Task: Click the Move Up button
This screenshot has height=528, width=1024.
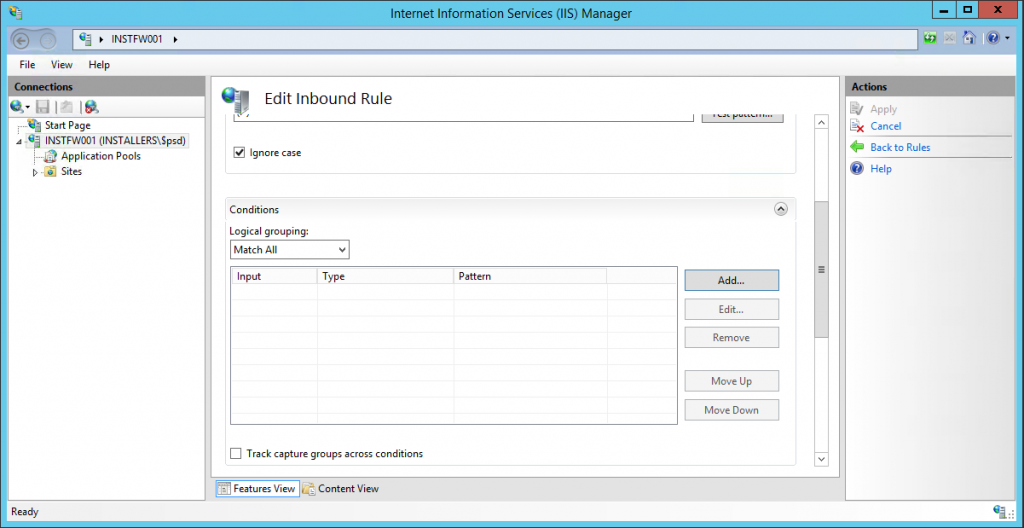Action: 731,381
